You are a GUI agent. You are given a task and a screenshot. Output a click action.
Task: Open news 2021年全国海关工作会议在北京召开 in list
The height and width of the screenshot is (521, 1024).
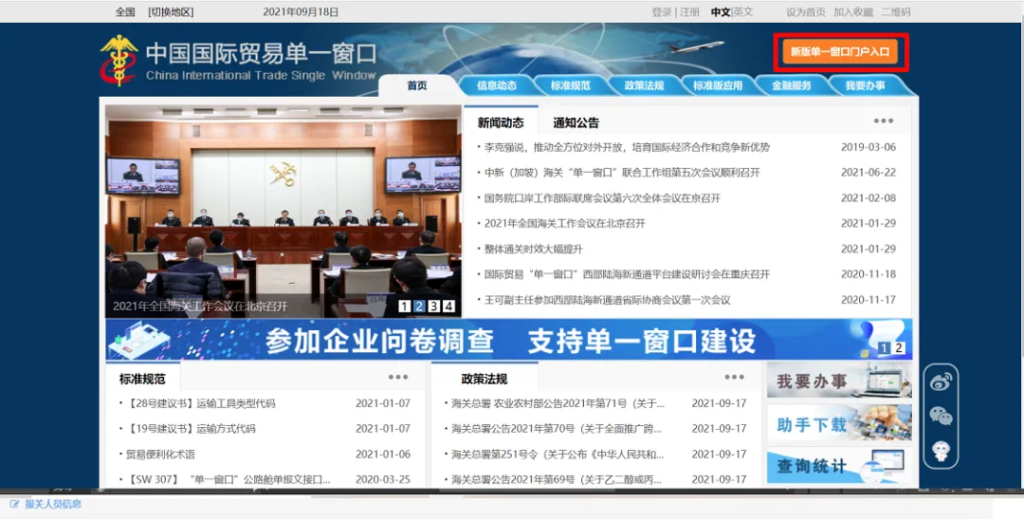point(564,224)
